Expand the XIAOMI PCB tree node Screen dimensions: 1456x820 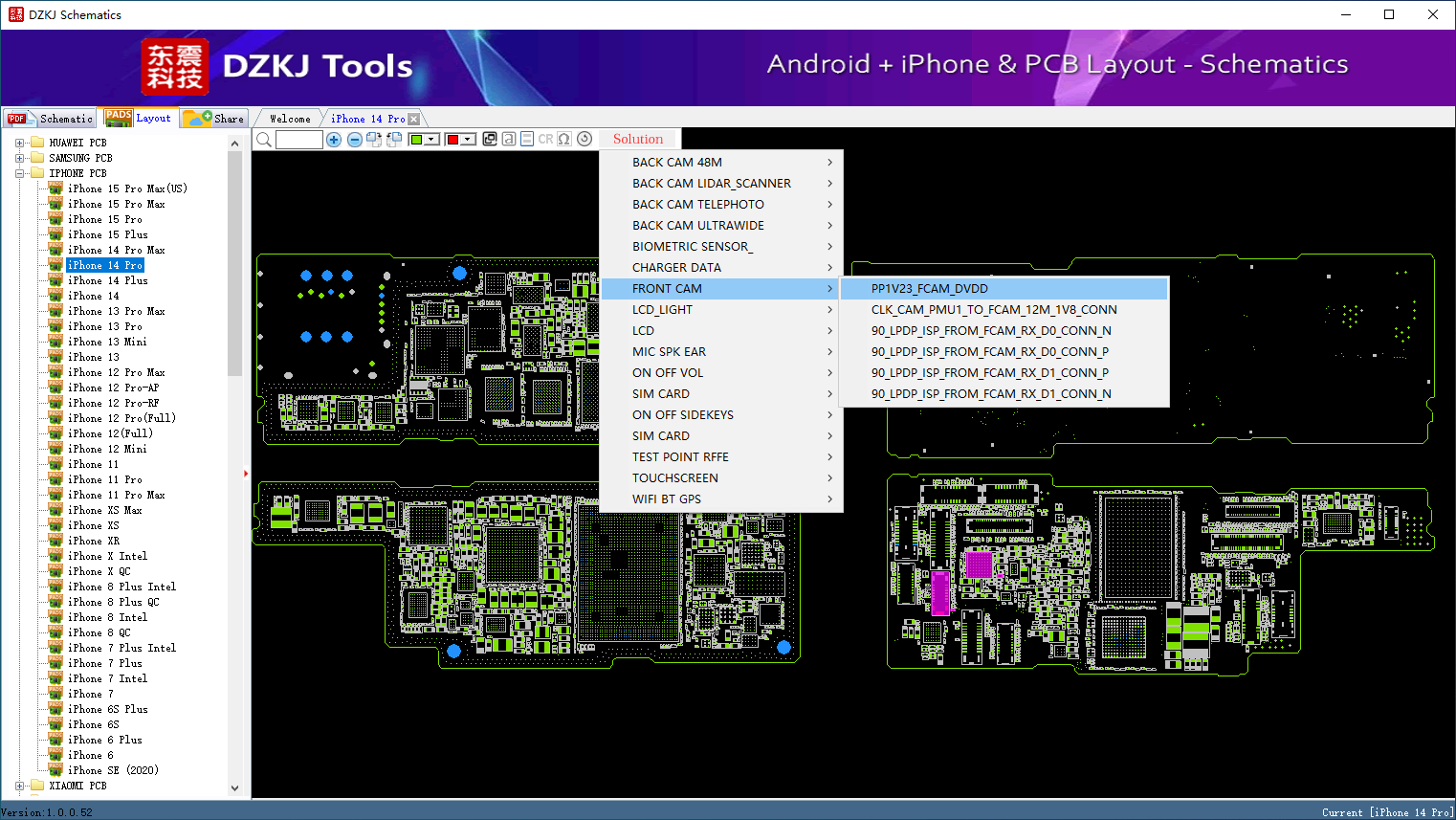[x=19, y=786]
